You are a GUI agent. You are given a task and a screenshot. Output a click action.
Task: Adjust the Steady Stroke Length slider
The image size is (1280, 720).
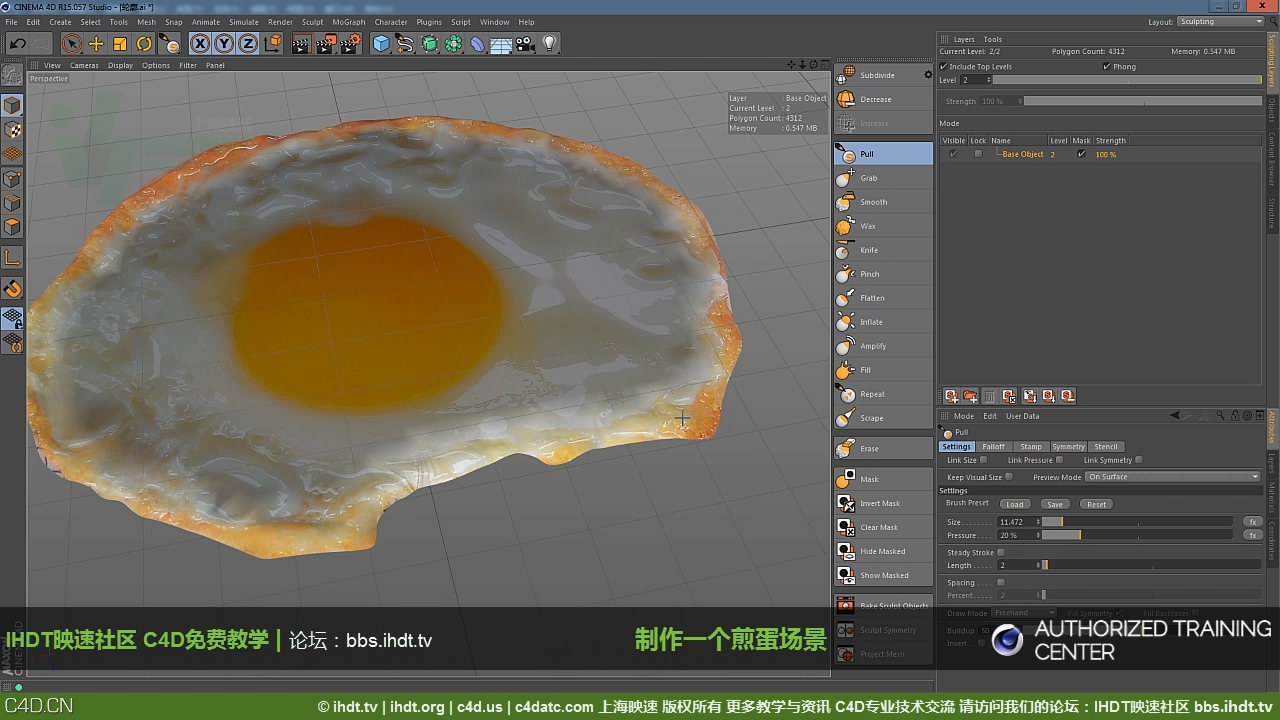1152,565
